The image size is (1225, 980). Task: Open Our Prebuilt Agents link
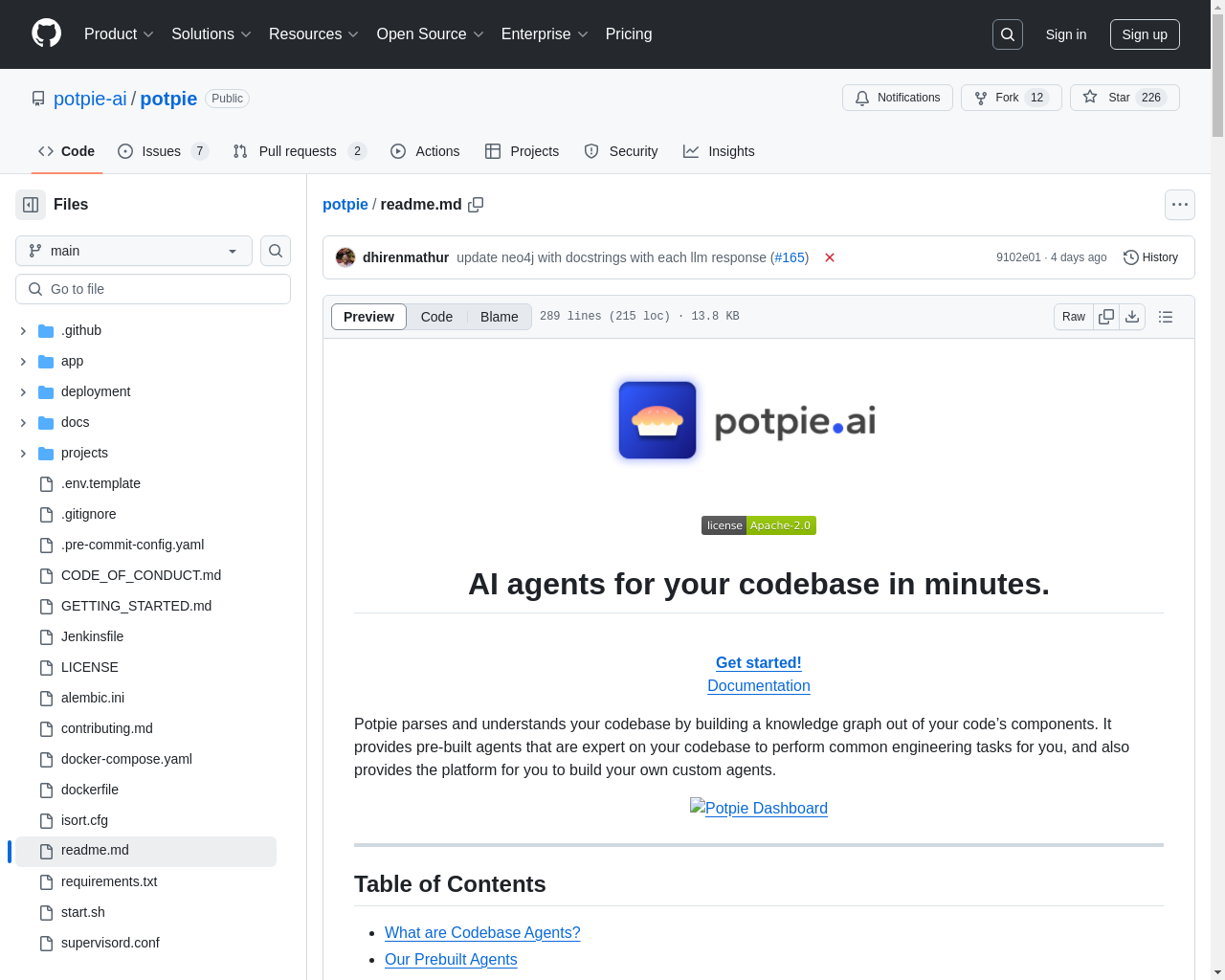pyautogui.click(x=451, y=959)
